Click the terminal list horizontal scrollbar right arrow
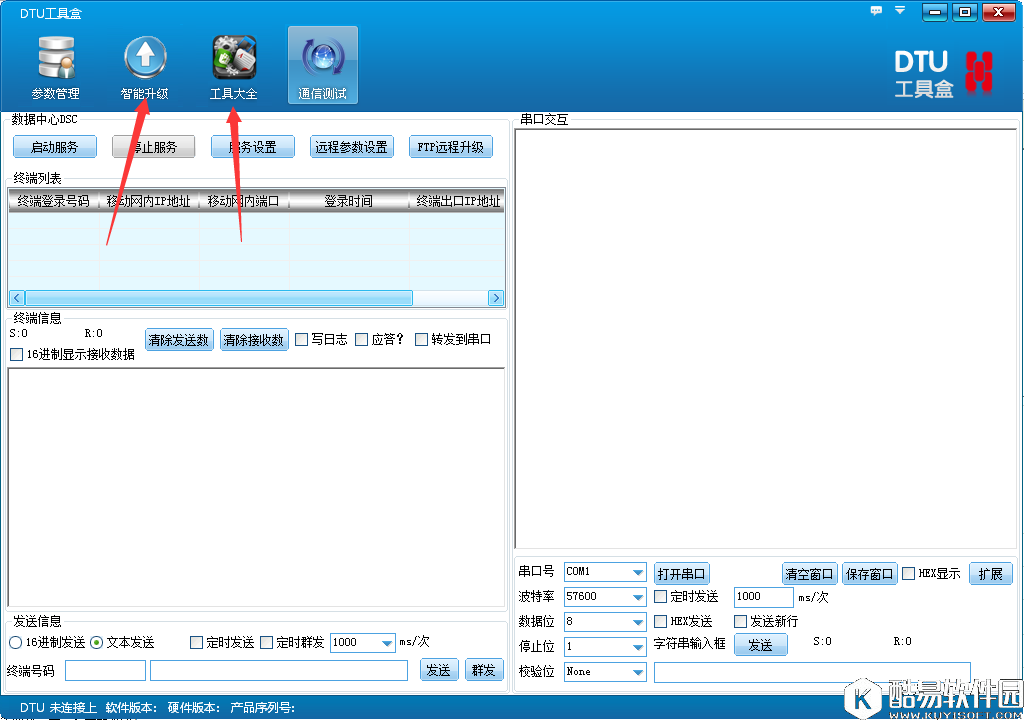 [497, 297]
